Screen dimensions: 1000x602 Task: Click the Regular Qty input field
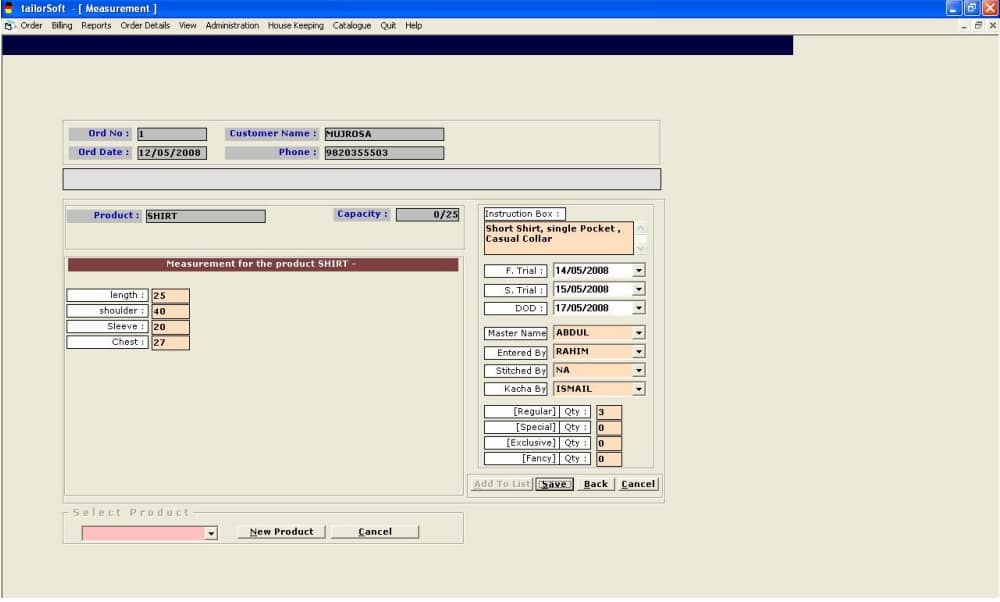pyautogui.click(x=609, y=412)
